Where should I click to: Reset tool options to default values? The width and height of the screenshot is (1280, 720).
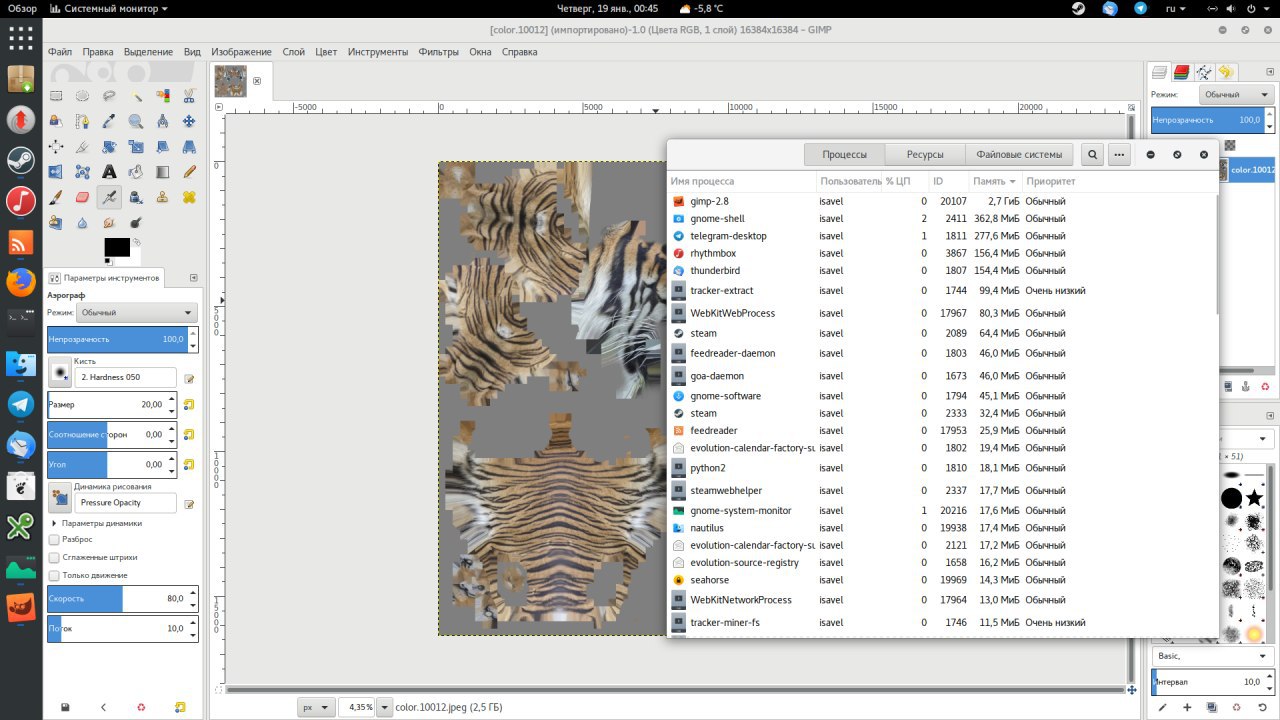tap(180, 707)
